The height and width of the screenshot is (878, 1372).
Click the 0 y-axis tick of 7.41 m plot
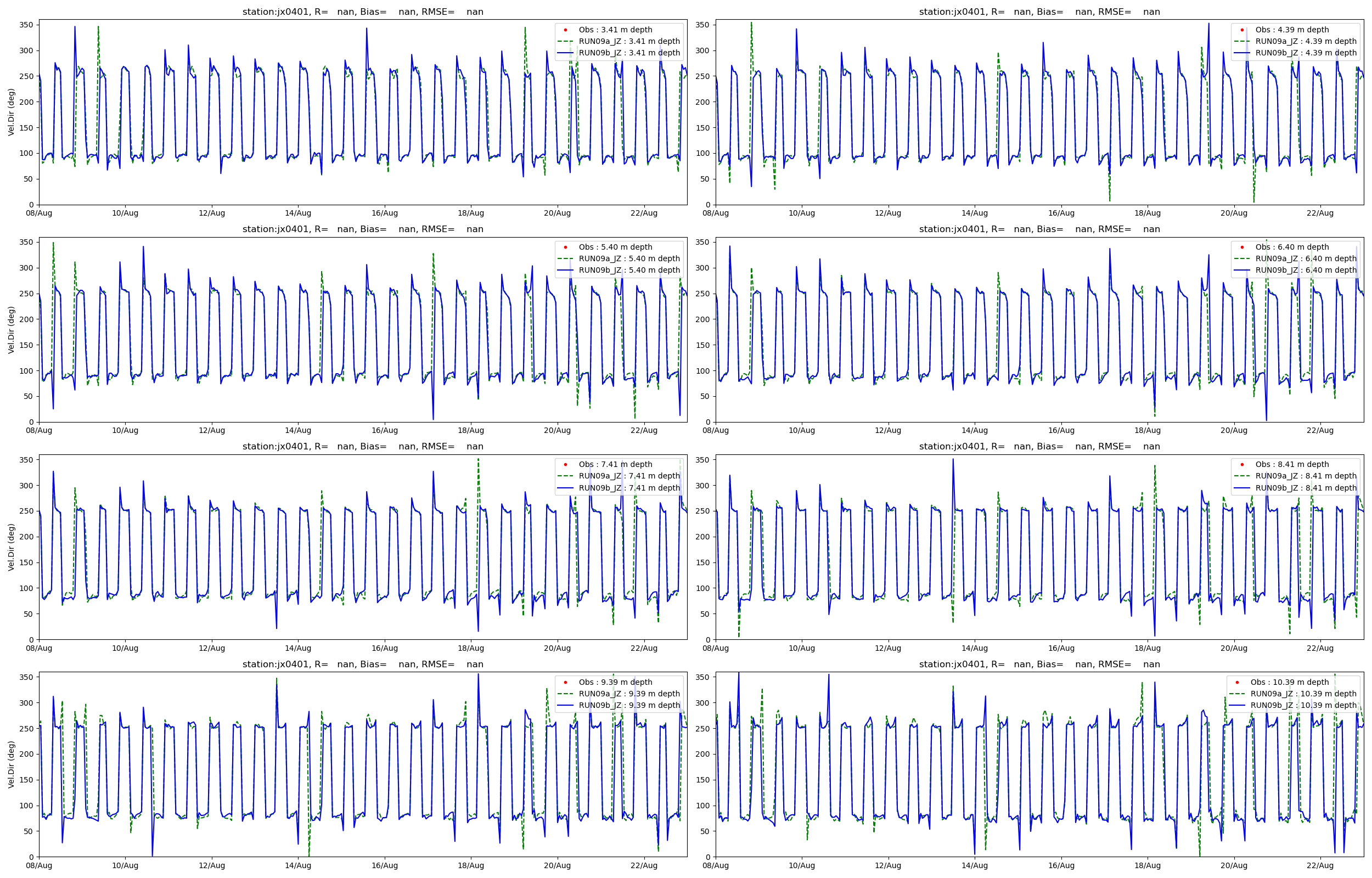(31, 640)
